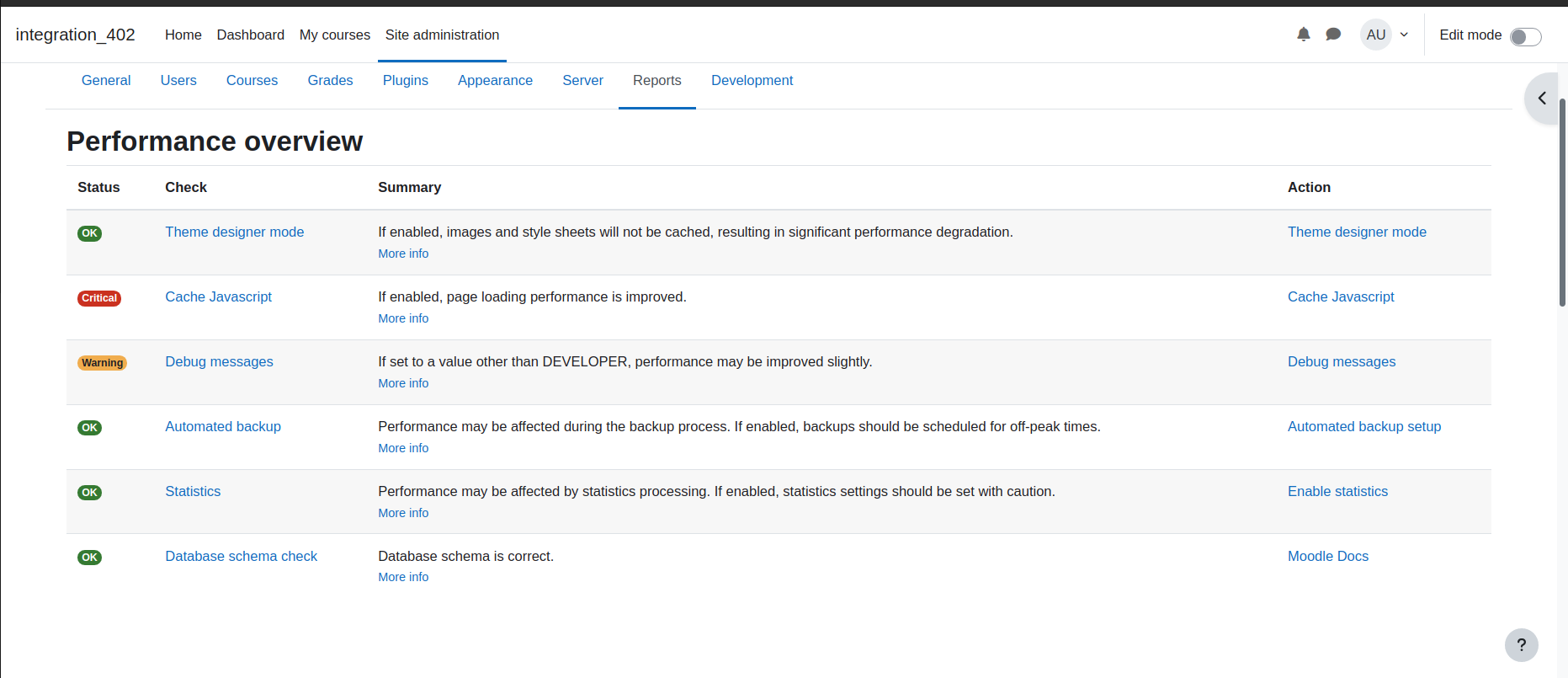Open Theme designer mode check link
Image resolution: width=1568 pixels, height=678 pixels.
234,232
